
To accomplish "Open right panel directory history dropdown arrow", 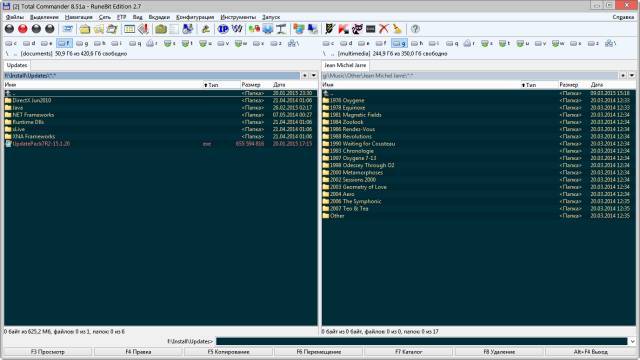I will point(631,76).
